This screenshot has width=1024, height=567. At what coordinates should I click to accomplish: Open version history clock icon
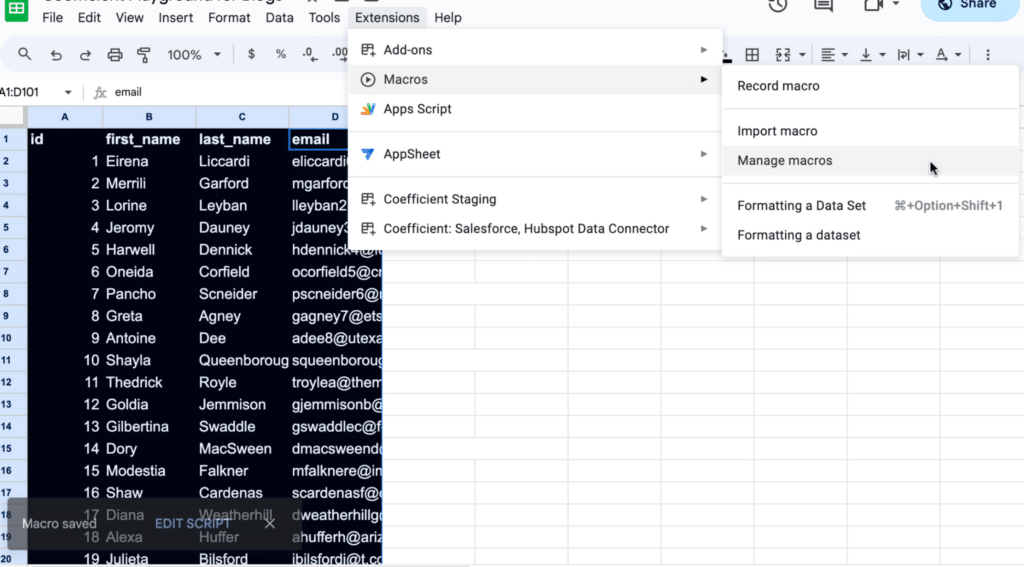[777, 6]
